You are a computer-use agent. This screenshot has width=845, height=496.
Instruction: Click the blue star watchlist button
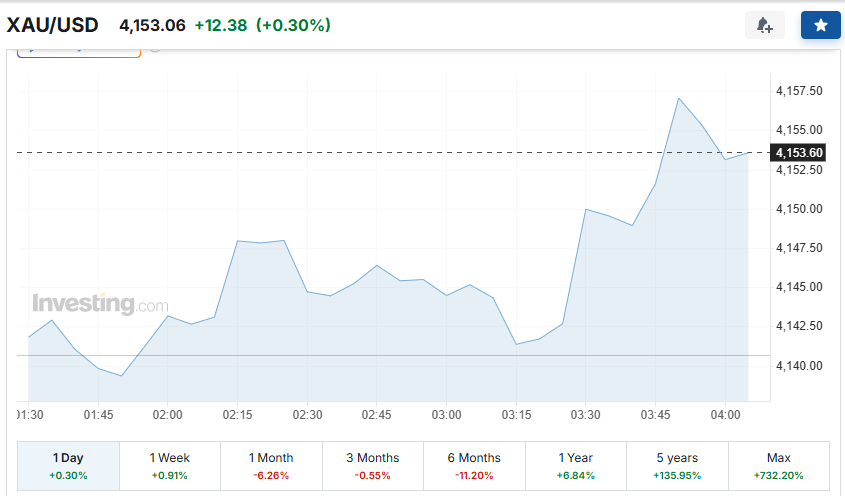(x=820, y=25)
